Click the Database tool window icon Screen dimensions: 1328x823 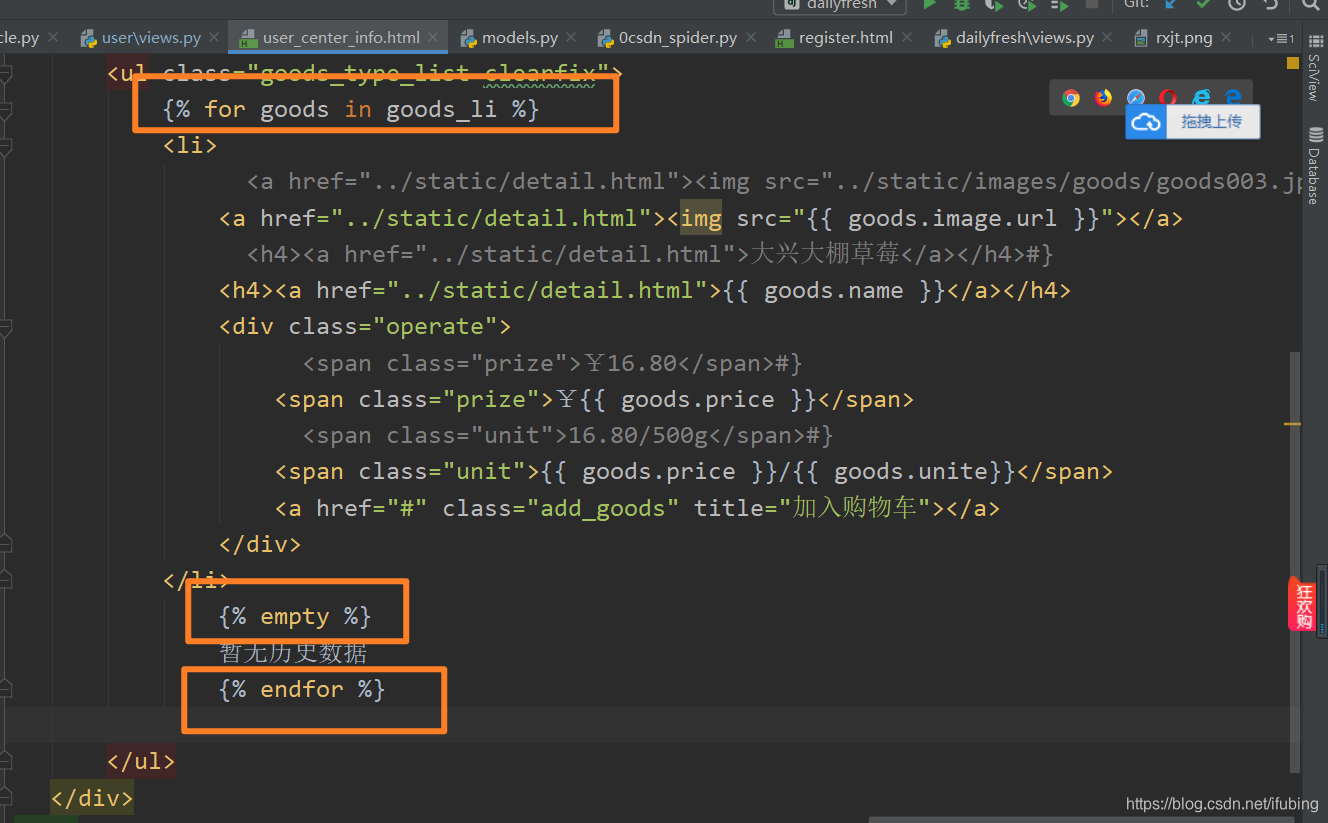1315,135
